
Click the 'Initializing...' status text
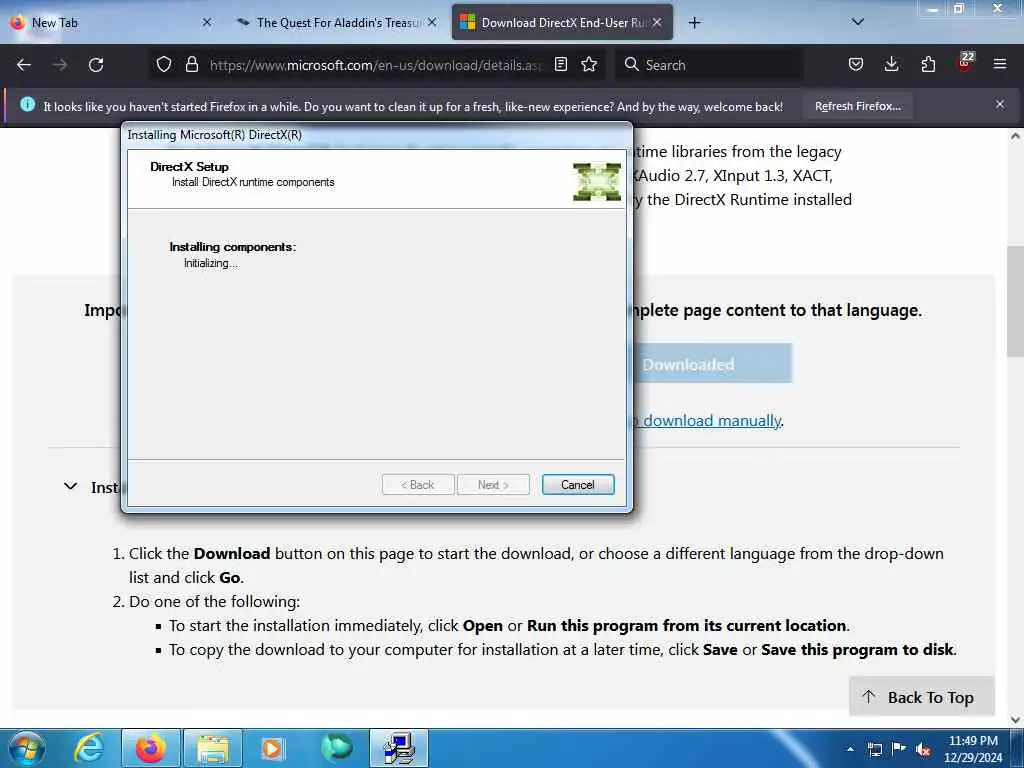(x=211, y=263)
